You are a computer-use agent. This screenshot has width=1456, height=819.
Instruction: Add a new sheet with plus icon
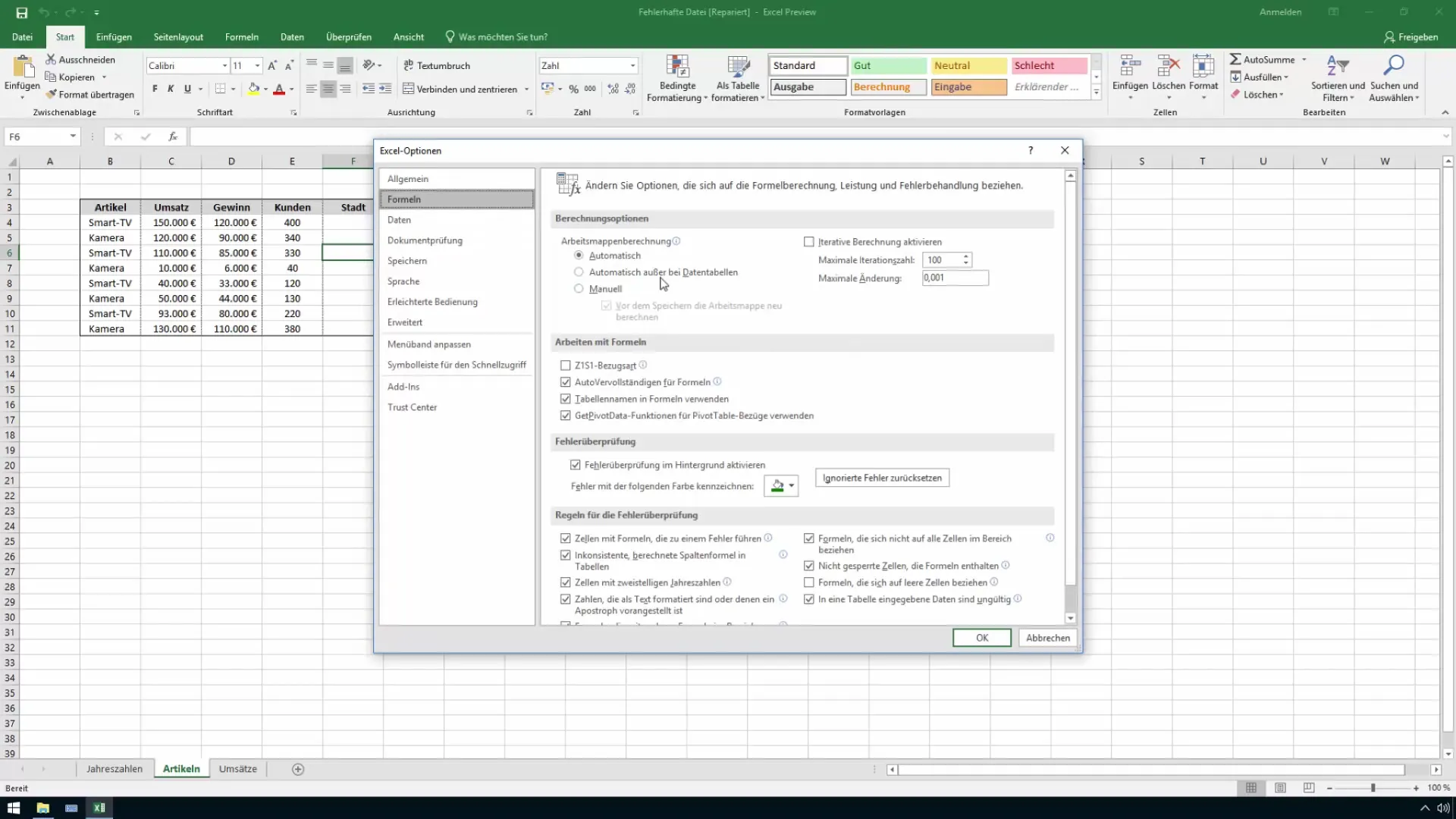298,769
